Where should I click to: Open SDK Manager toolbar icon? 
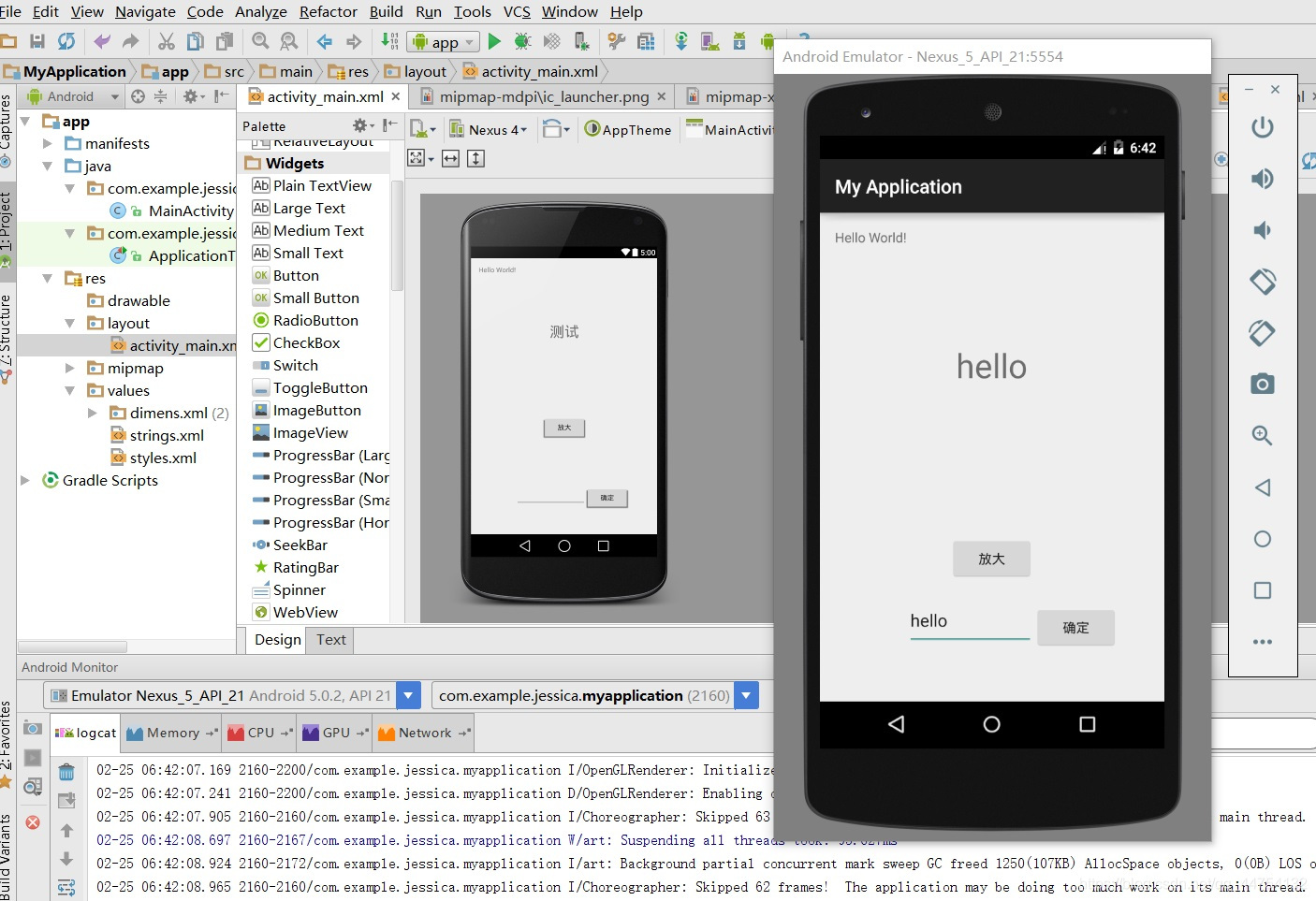[x=739, y=41]
